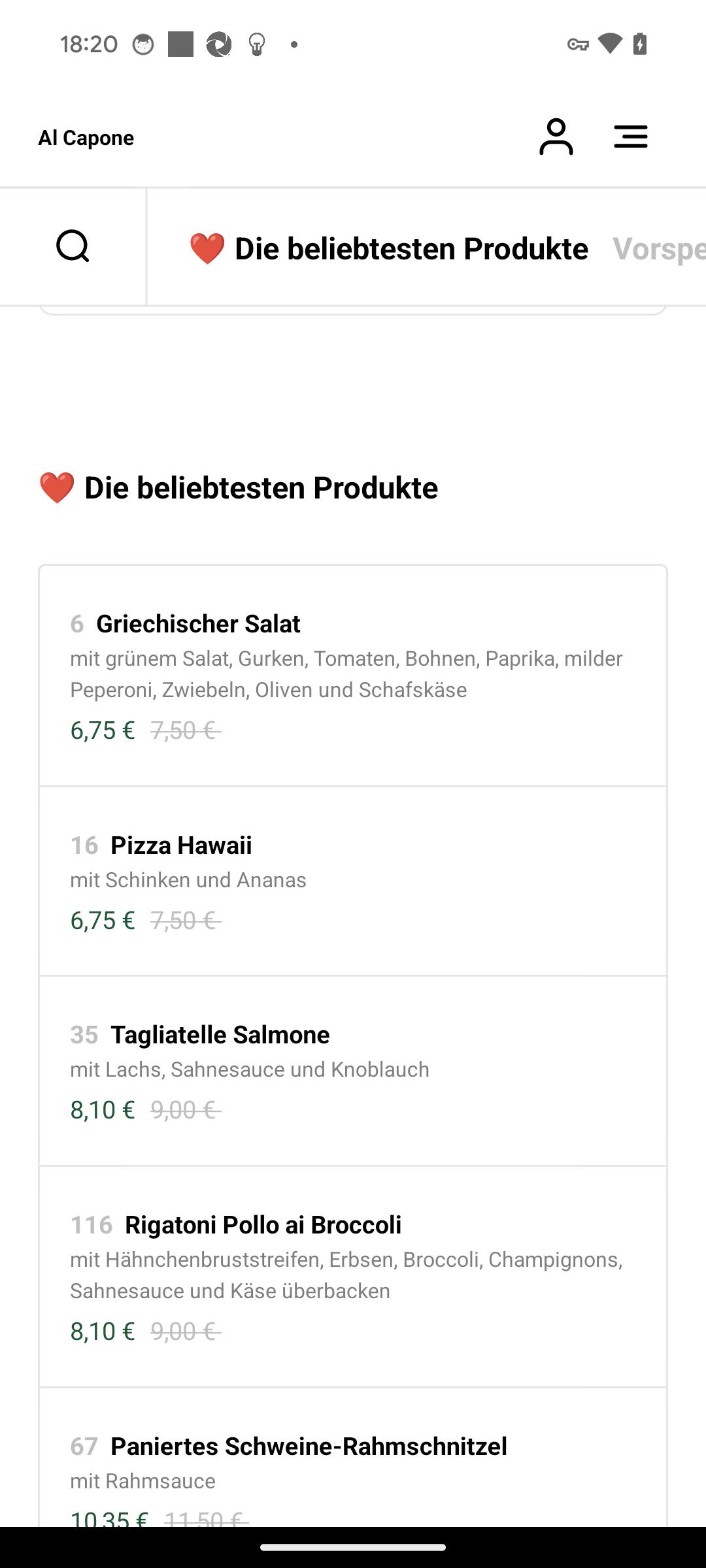Tap the Android navigation home pill

(353, 1547)
